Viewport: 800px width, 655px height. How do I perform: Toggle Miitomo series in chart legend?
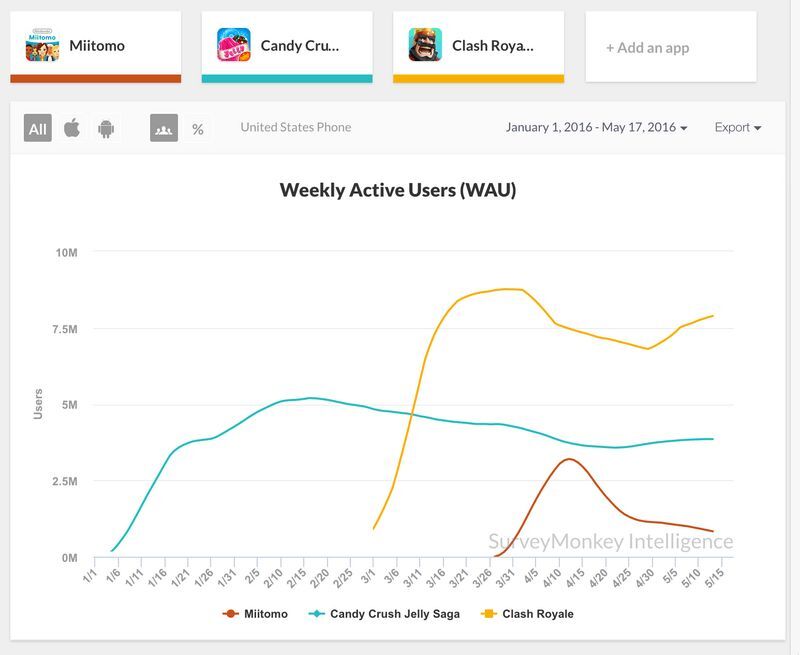pyautogui.click(x=255, y=614)
